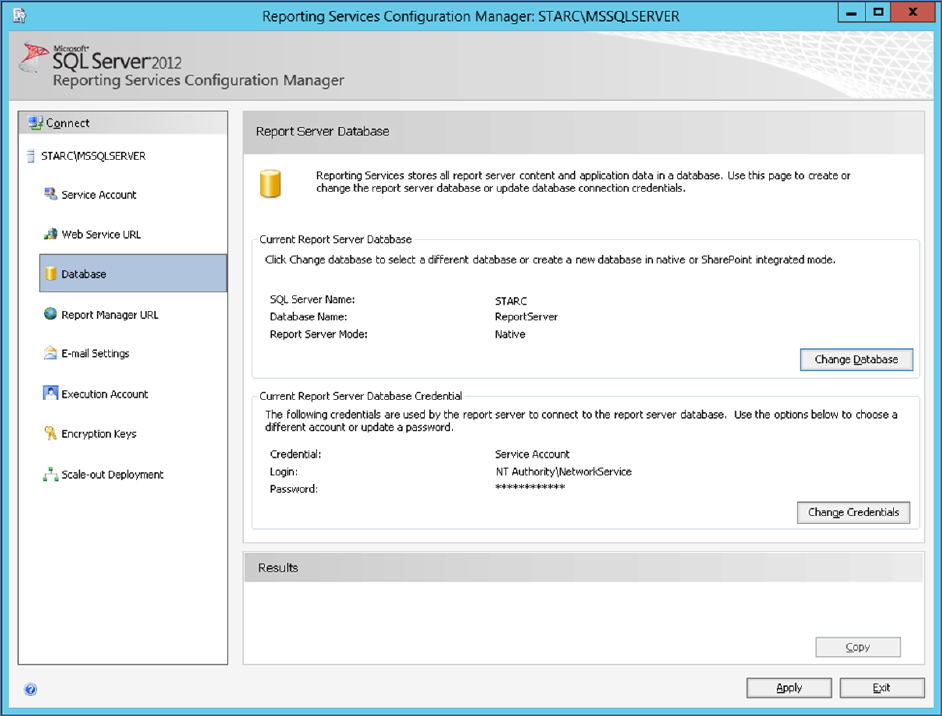This screenshot has height=716, width=942.
Task: Click the Scale-out Deployment network icon
Action: (50, 475)
